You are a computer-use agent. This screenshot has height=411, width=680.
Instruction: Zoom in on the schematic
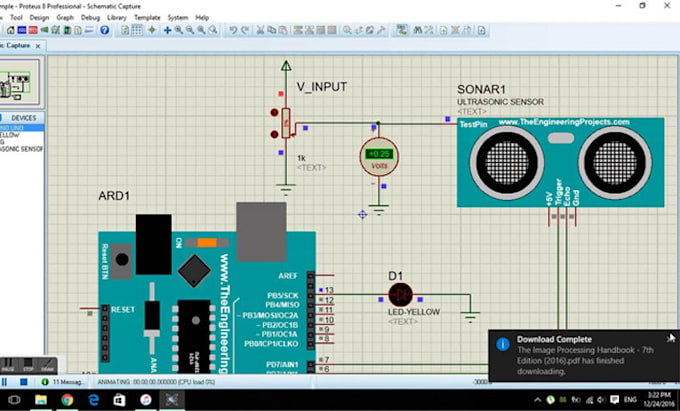179,30
